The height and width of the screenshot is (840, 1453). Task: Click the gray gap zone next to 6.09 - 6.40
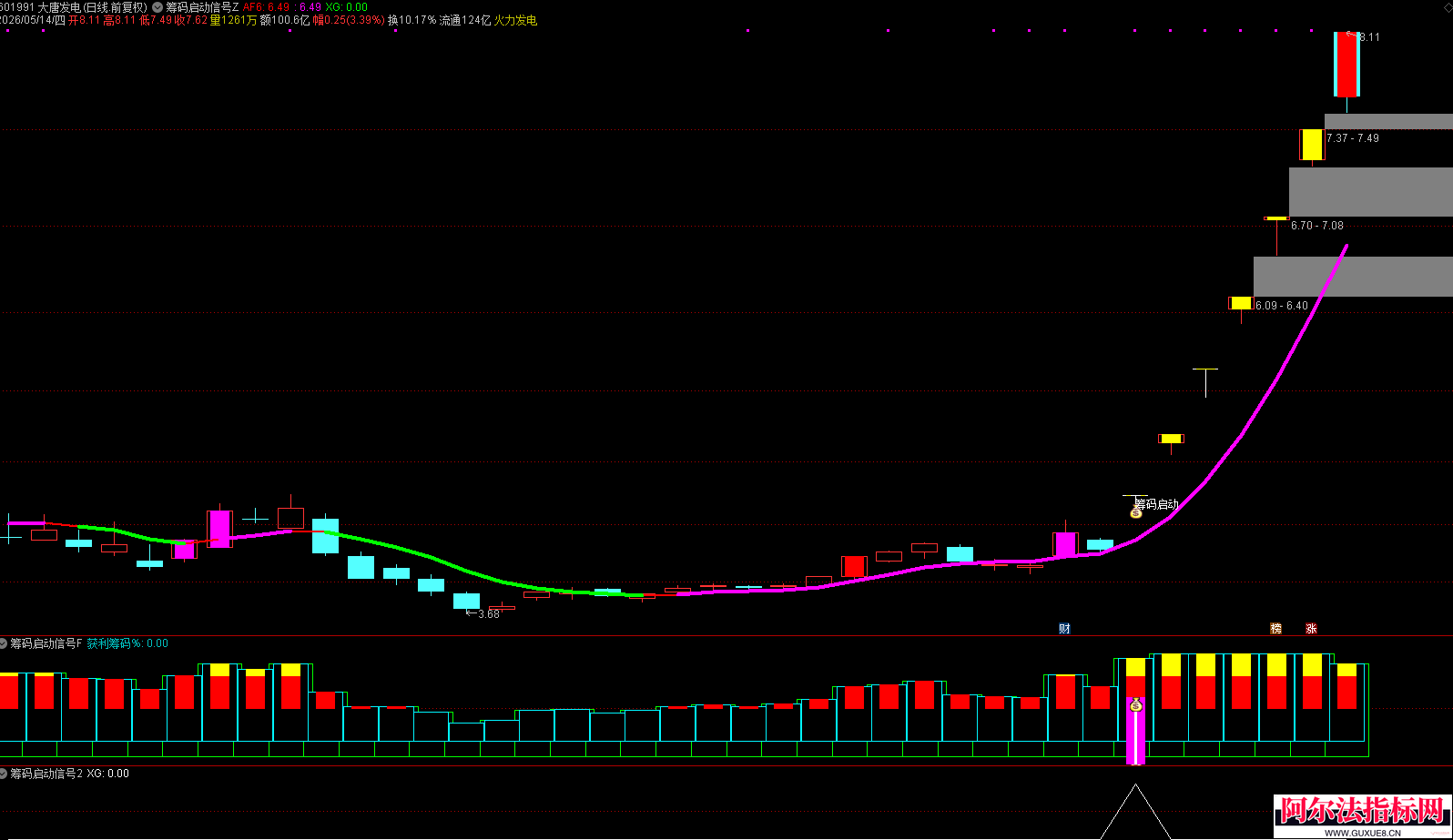tap(1353, 277)
